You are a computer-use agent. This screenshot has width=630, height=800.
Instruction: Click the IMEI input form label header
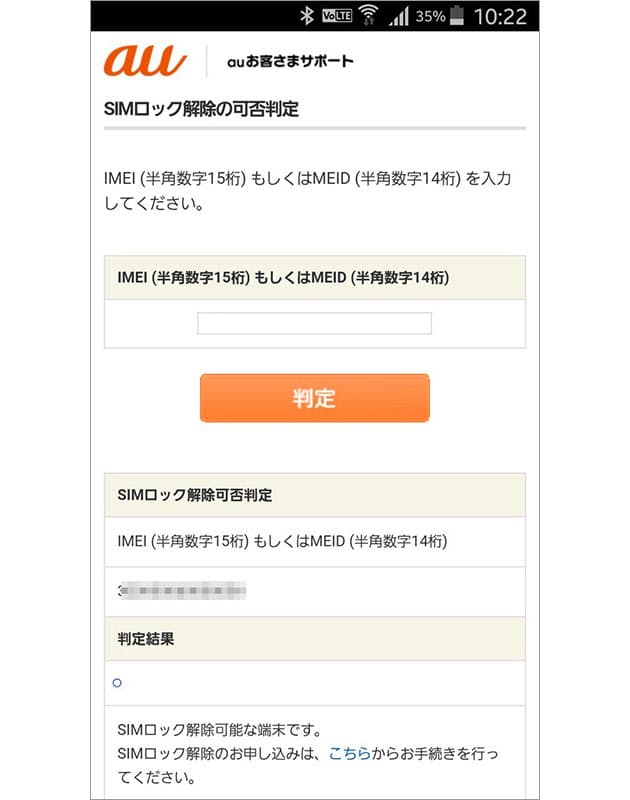[283, 278]
